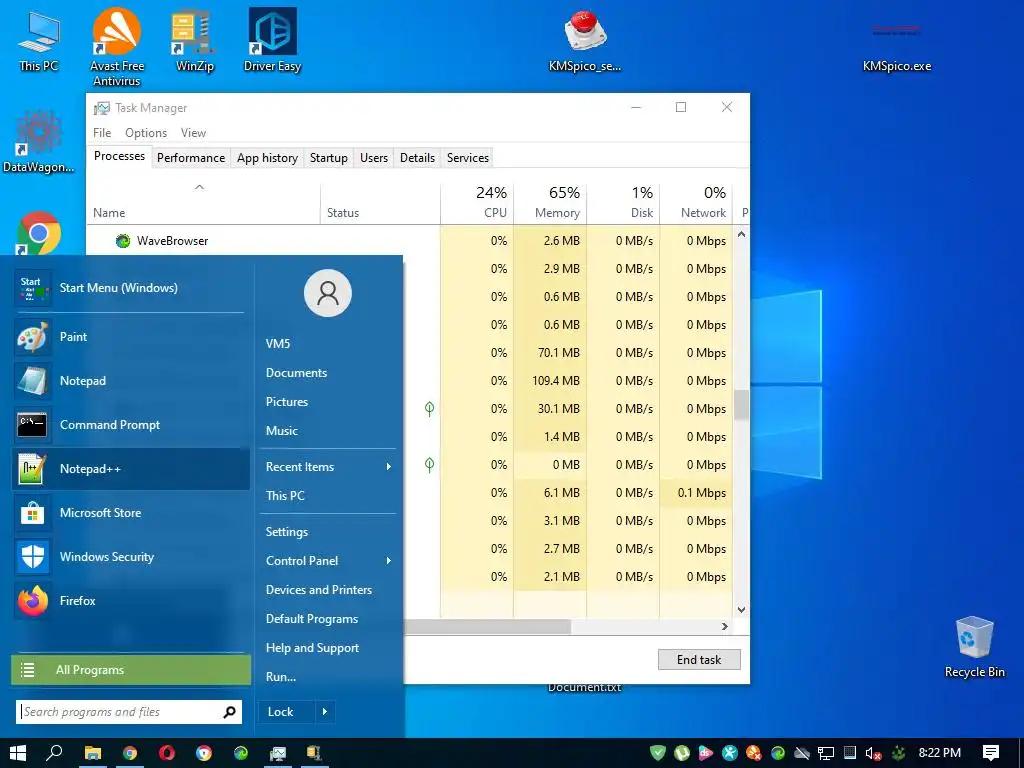
Task: Open WinZip desktop shortcut
Action: (194, 40)
